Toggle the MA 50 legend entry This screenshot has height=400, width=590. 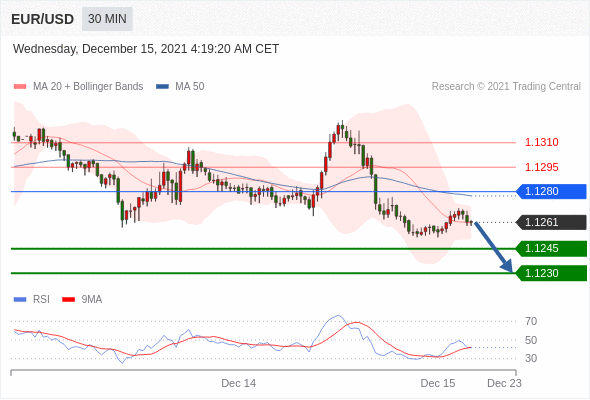pos(180,87)
